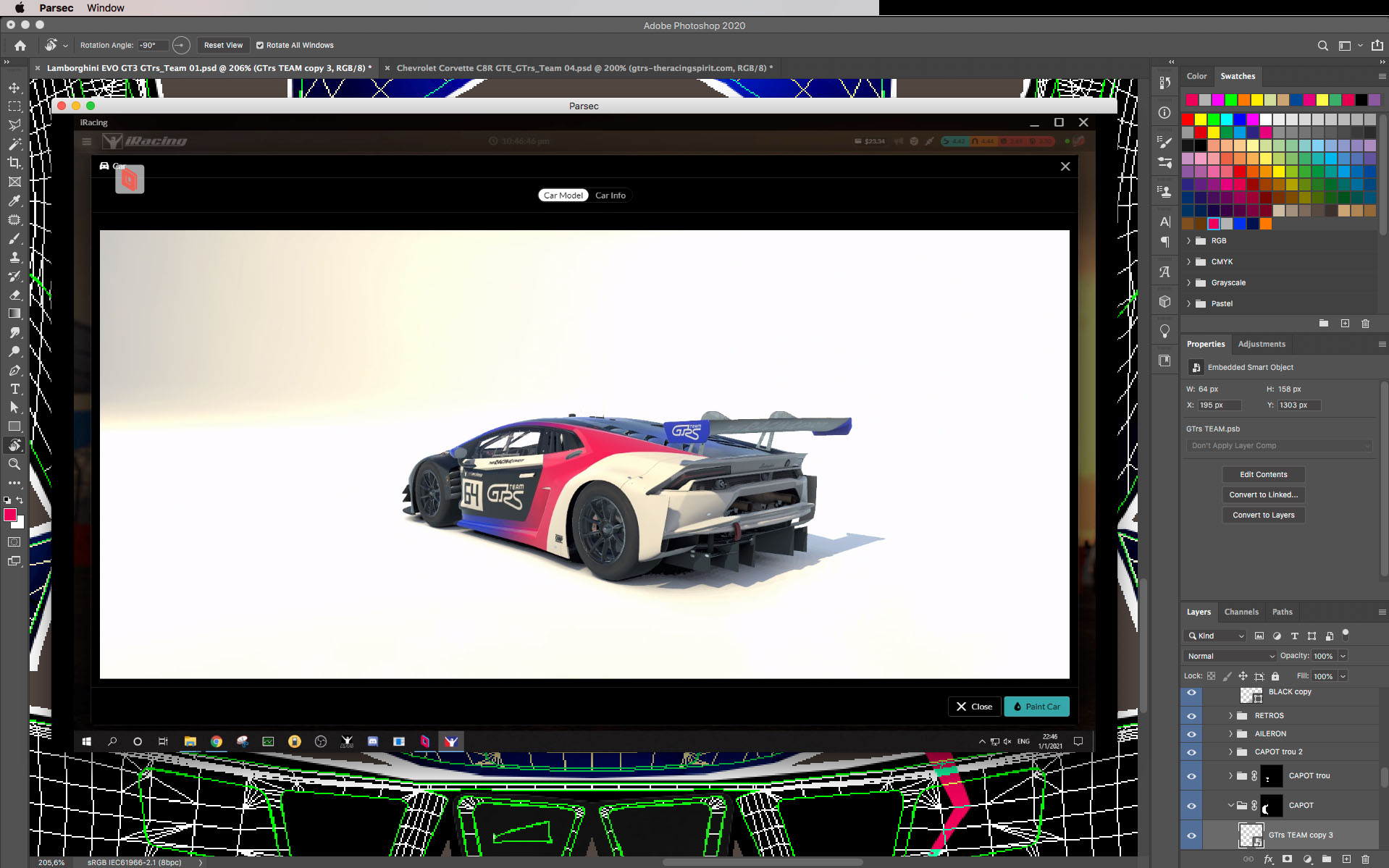1389x868 pixels.
Task: Click Convert to Linked button
Action: tap(1264, 494)
